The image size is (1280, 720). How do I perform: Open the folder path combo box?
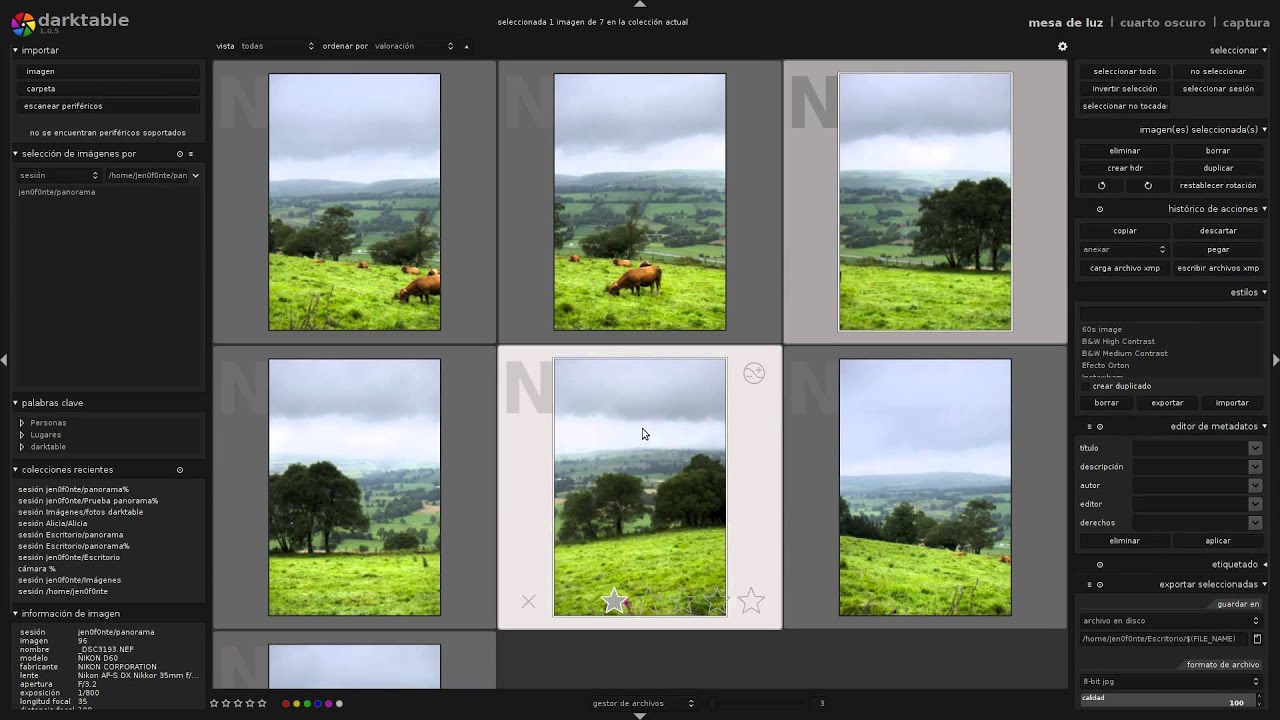point(153,175)
